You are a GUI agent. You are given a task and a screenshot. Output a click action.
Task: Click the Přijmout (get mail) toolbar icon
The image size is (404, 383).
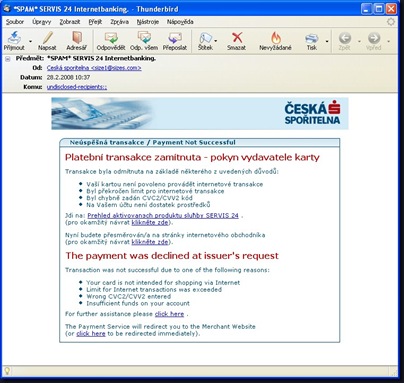(14, 41)
